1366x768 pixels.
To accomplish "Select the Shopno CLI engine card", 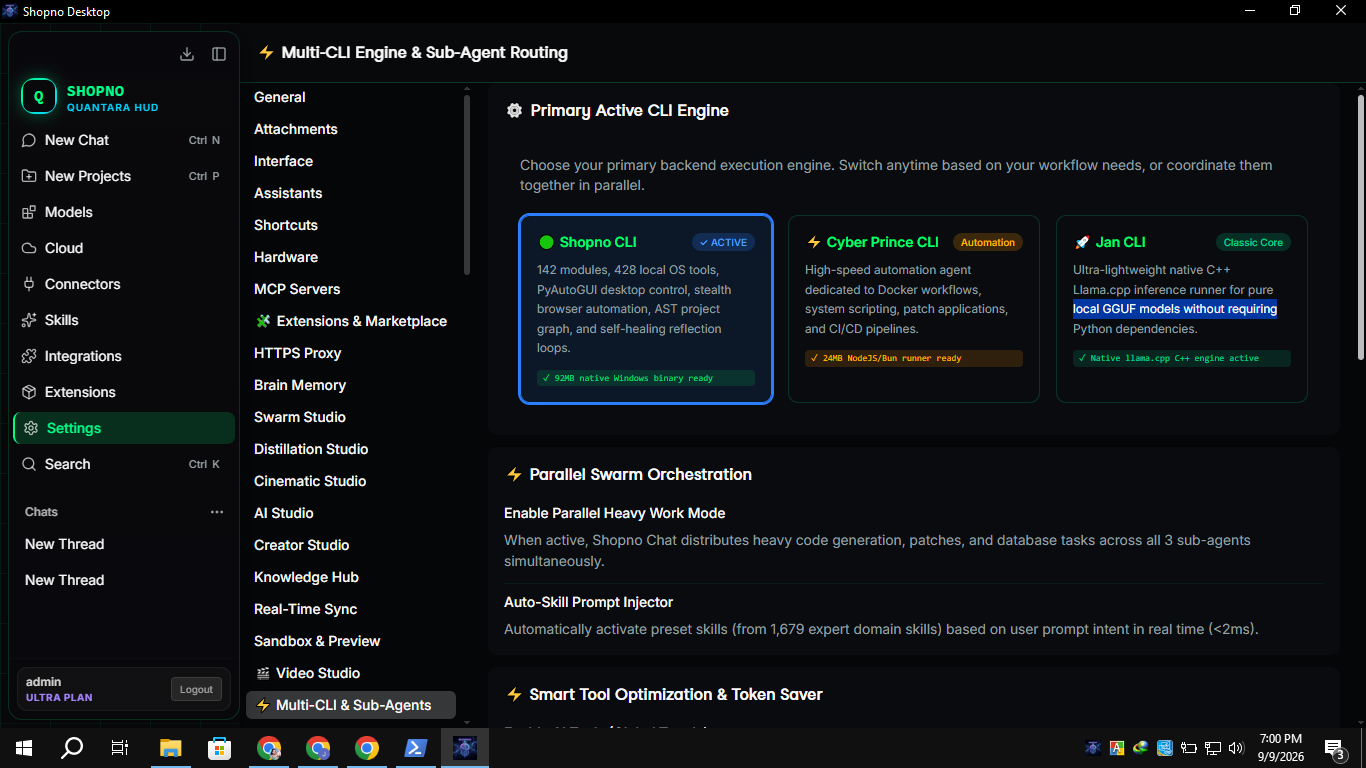I will (646, 309).
